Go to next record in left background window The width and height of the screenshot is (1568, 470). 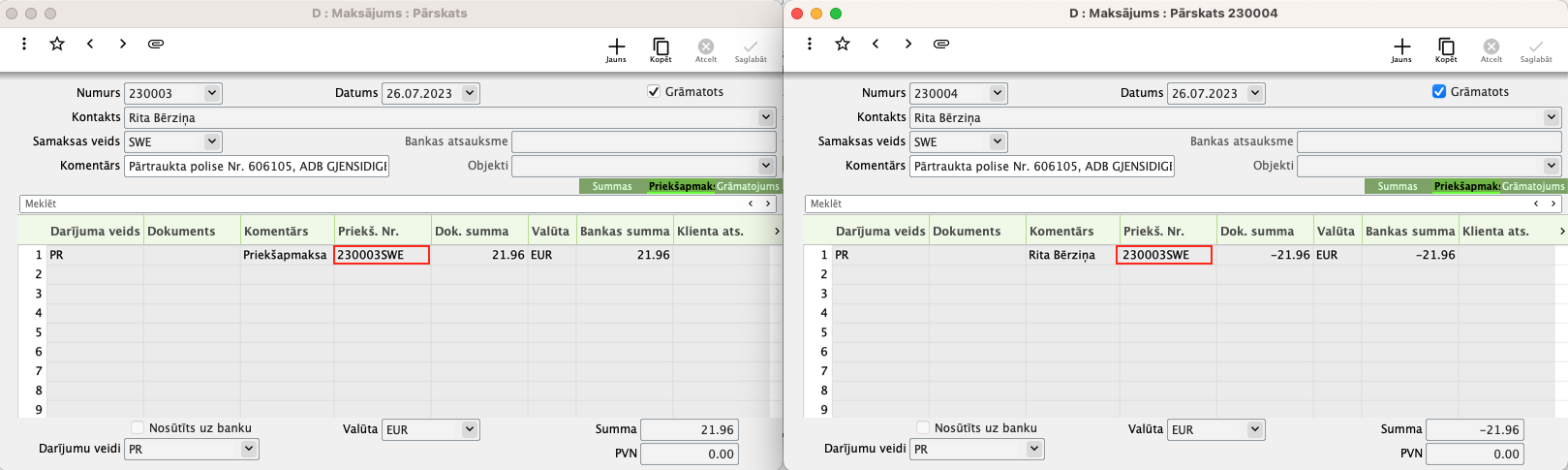coord(123,44)
